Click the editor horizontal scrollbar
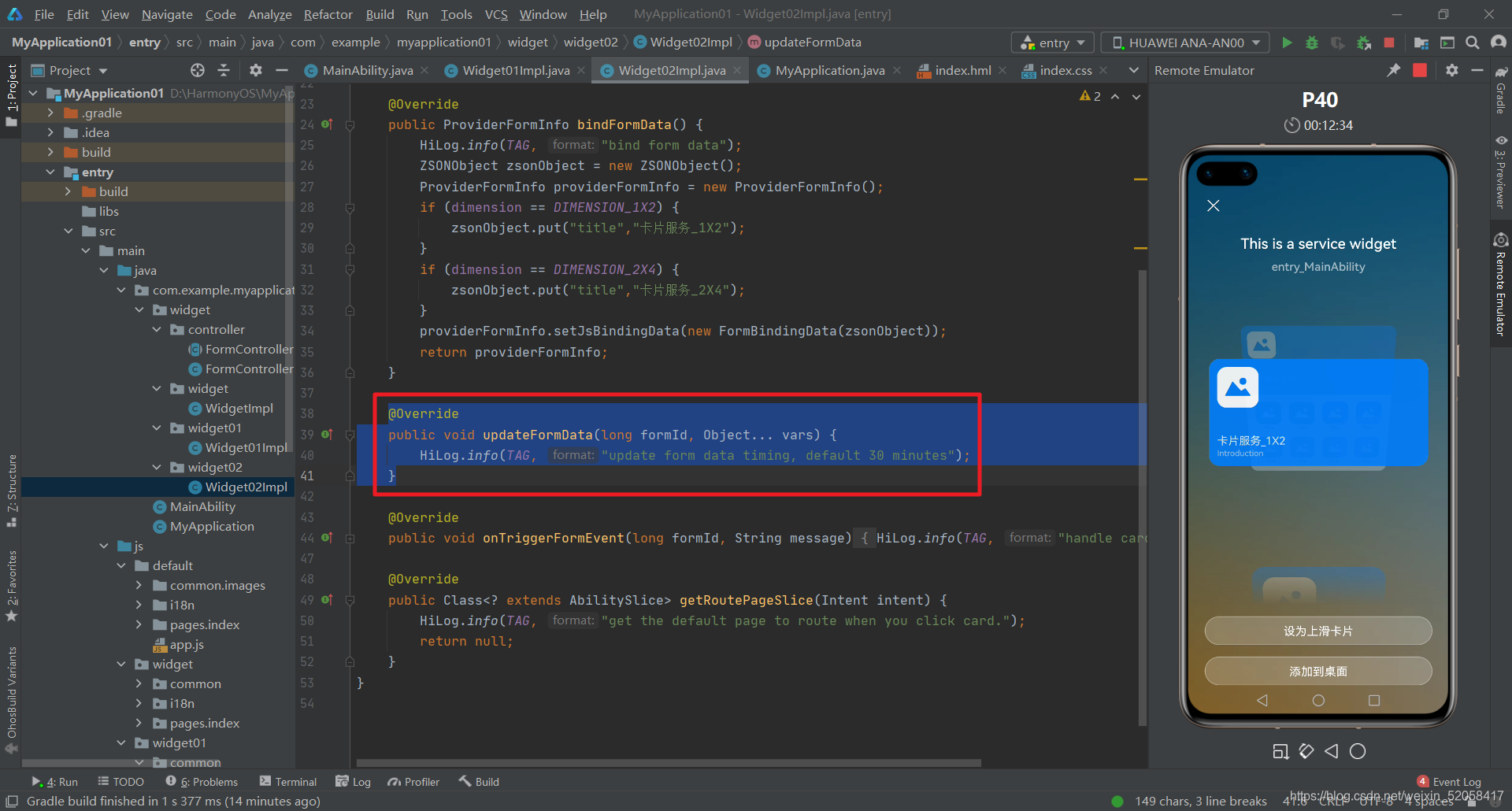The width and height of the screenshot is (1512, 811). tap(669, 762)
